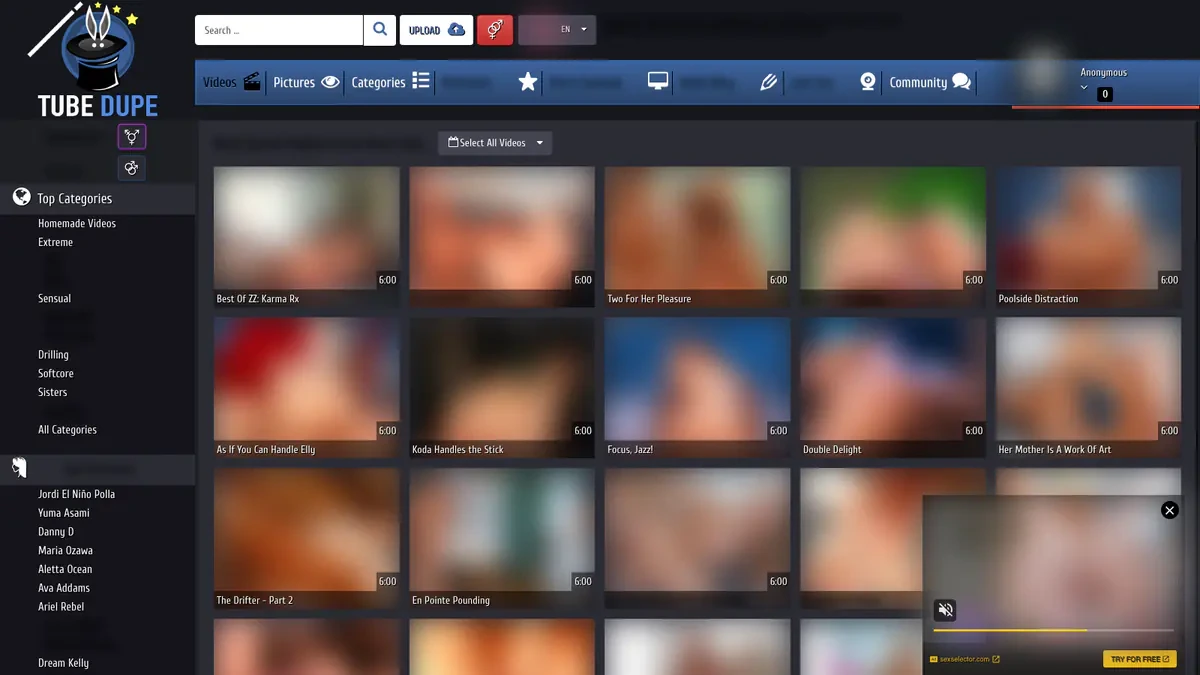Select Yuma Asami in sidebar list
1200x675 pixels.
pyautogui.click(x=64, y=513)
